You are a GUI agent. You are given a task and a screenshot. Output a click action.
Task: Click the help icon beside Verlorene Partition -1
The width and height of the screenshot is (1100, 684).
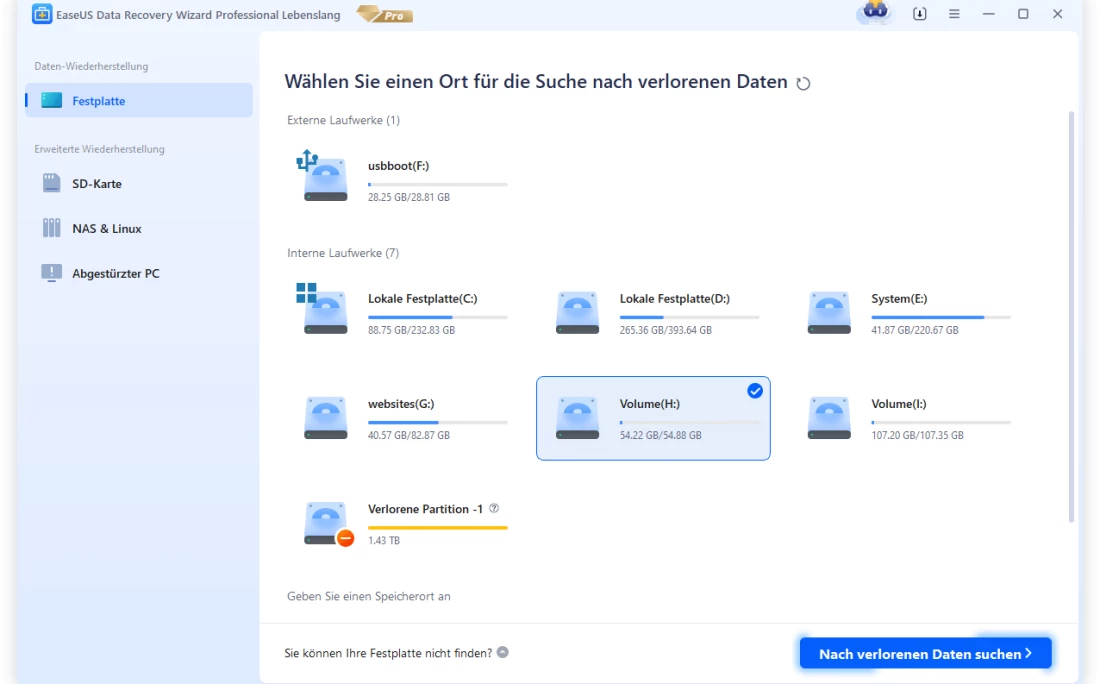494,509
